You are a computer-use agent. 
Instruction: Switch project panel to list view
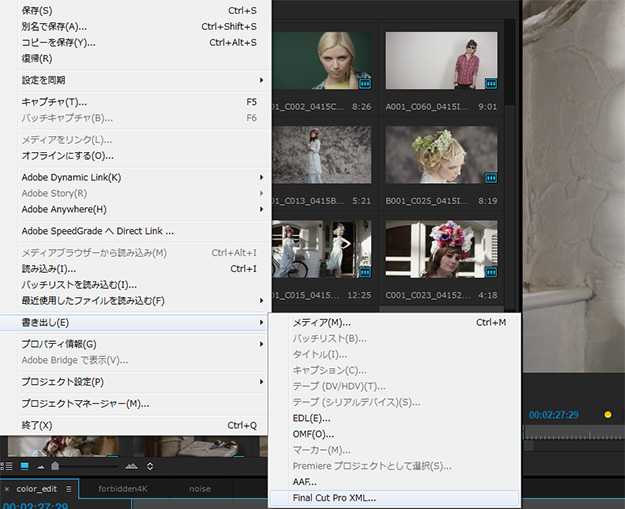point(8,466)
